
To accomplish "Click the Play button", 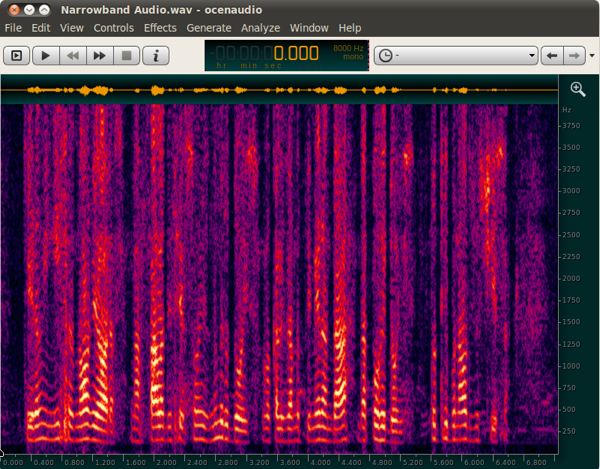I will [46, 56].
